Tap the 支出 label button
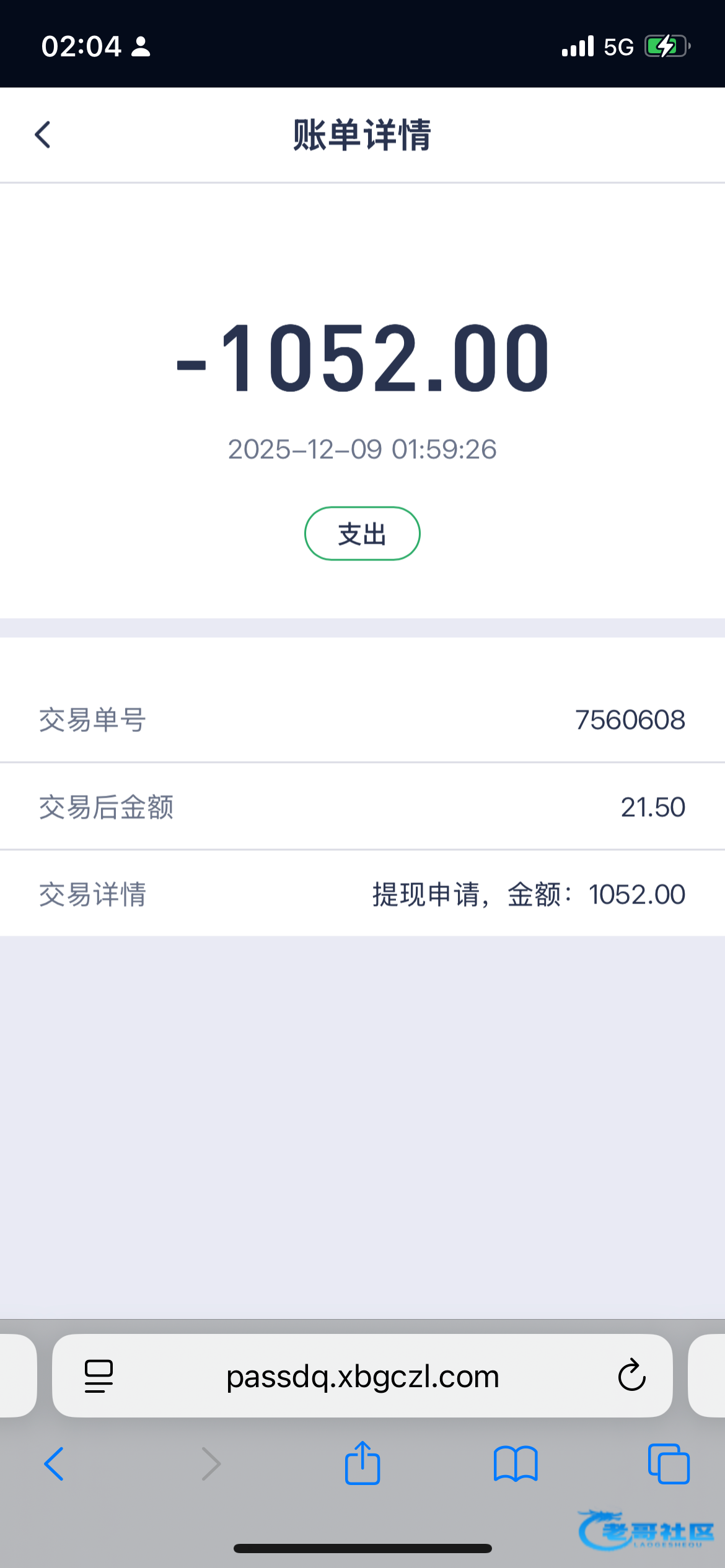Viewport: 725px width, 1568px height. pos(362,534)
